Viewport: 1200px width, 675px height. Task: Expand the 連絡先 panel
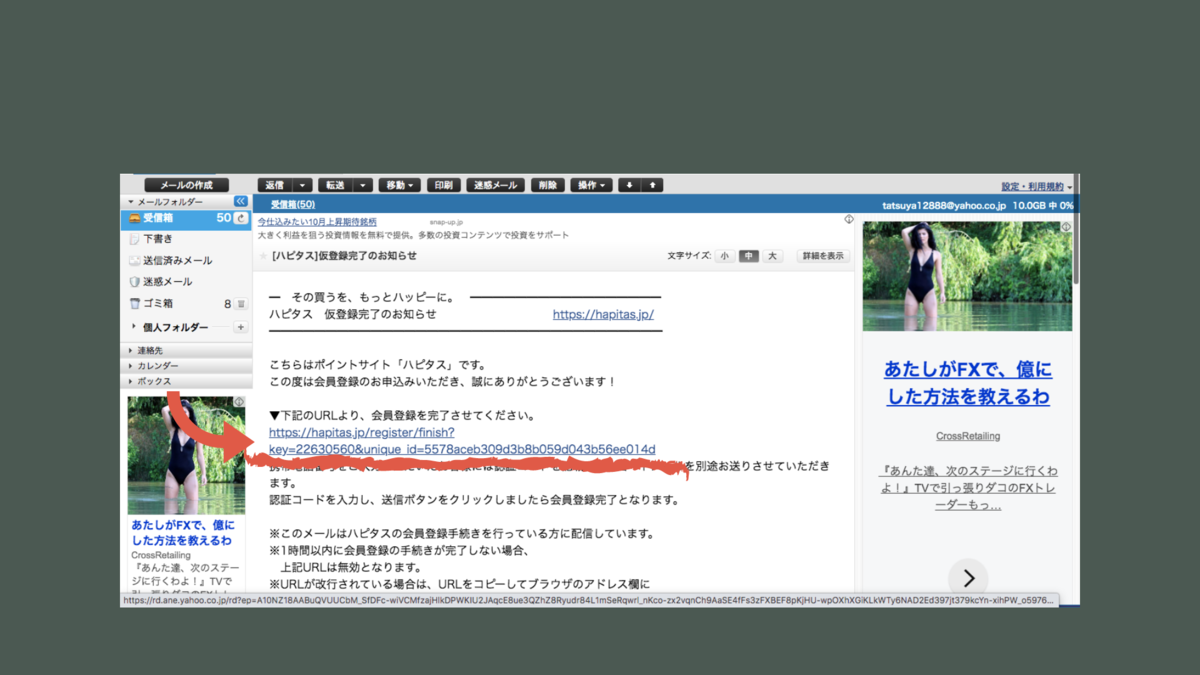pyautogui.click(x=186, y=351)
